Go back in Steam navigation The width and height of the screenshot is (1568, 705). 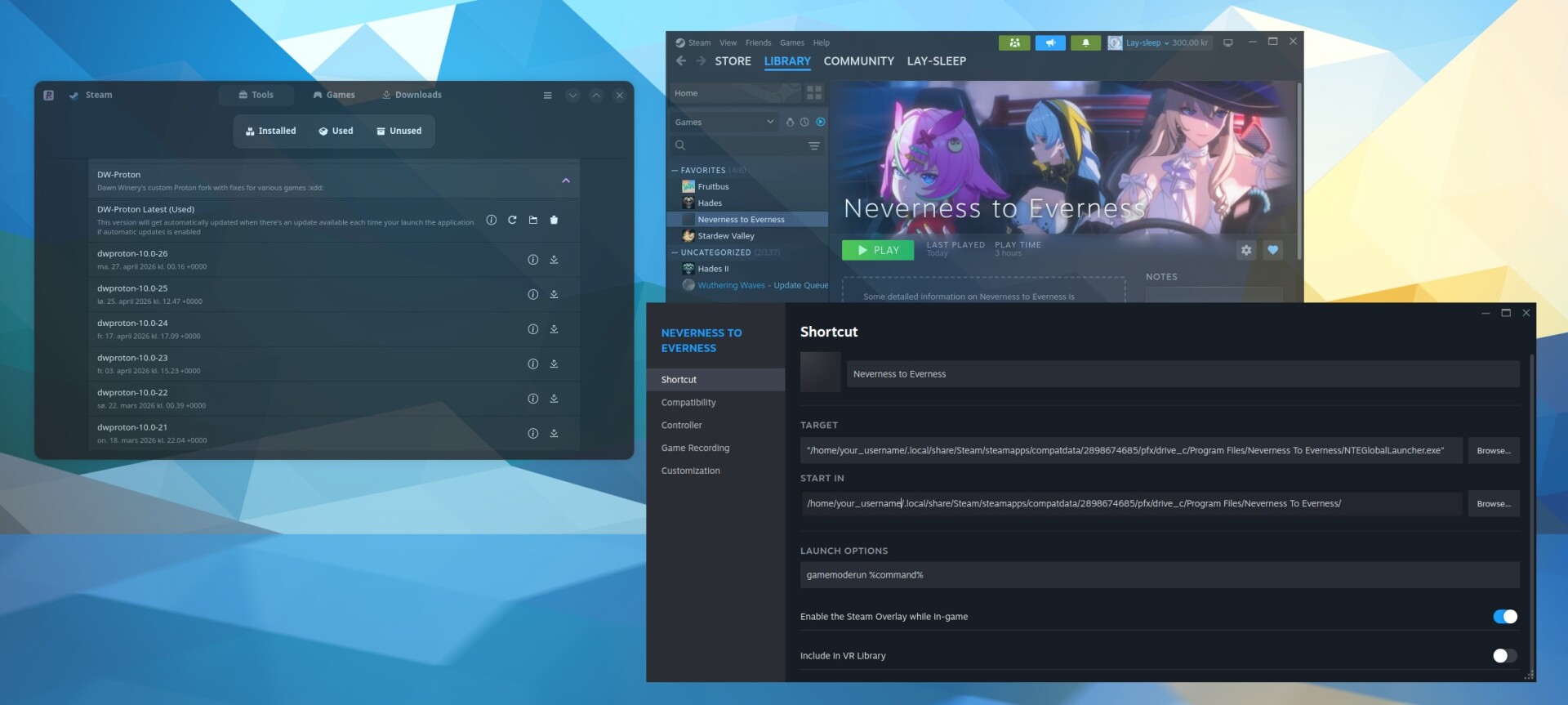[681, 61]
